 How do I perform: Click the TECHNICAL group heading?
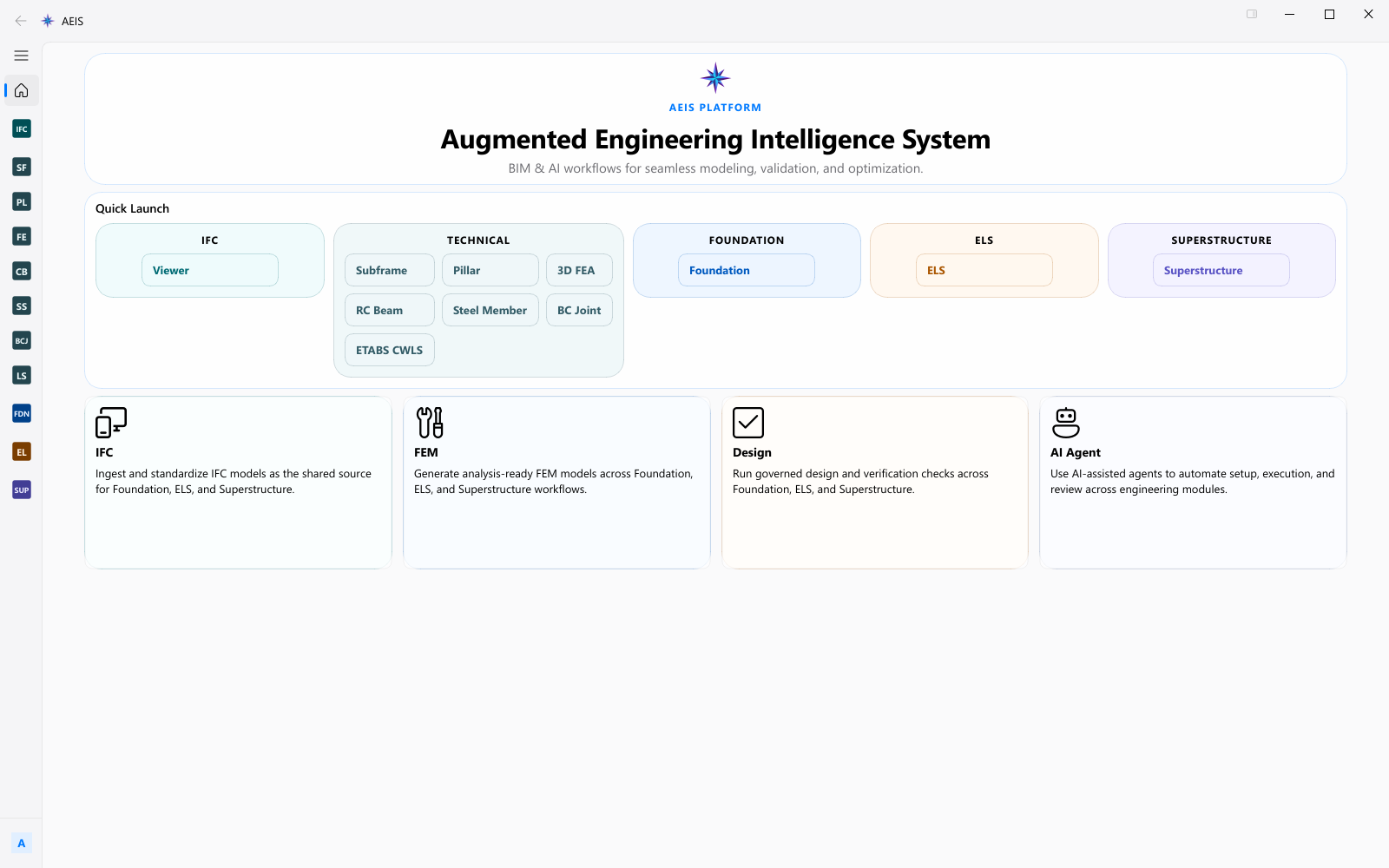point(478,240)
